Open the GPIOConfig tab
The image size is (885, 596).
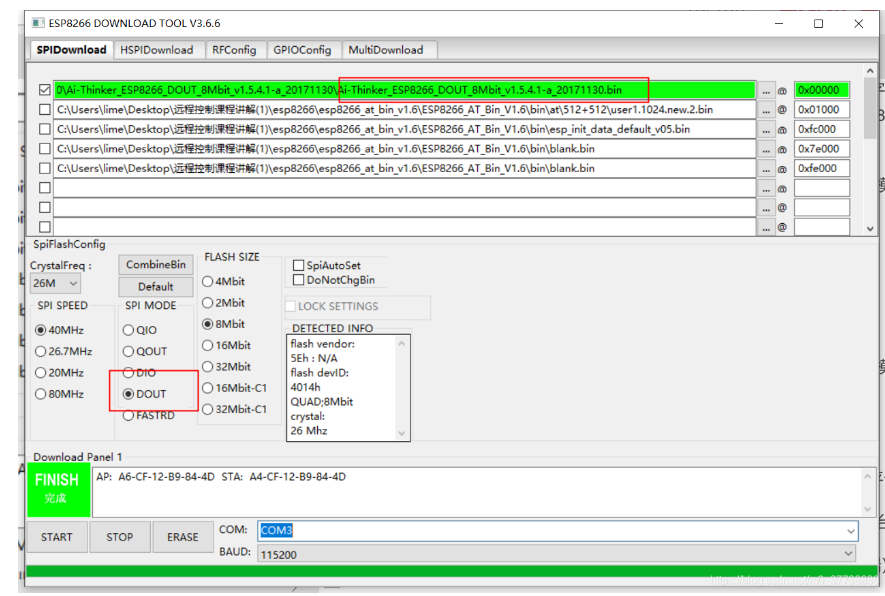(303, 50)
